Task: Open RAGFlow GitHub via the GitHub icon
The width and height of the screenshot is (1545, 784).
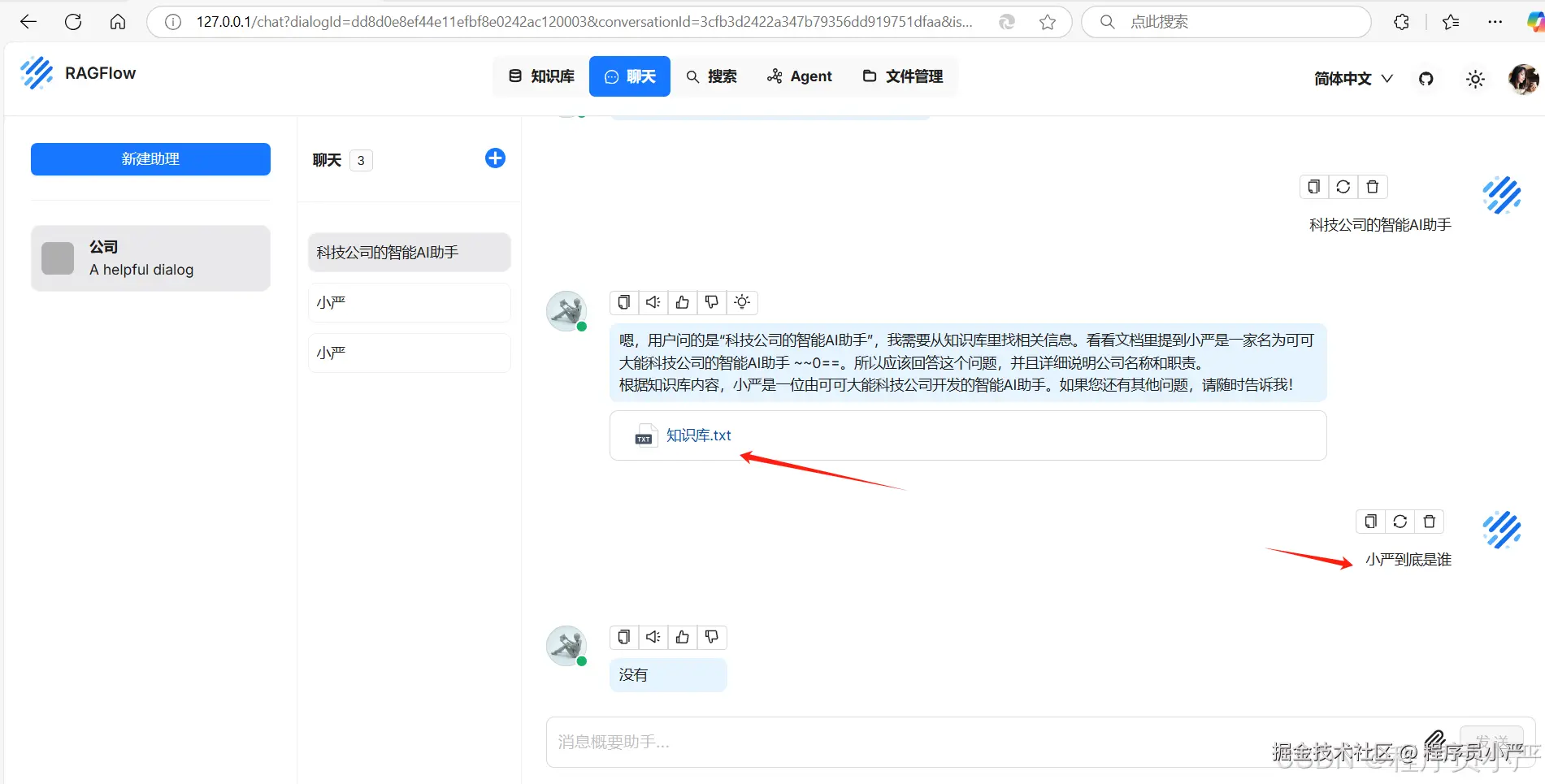Action: pyautogui.click(x=1426, y=79)
